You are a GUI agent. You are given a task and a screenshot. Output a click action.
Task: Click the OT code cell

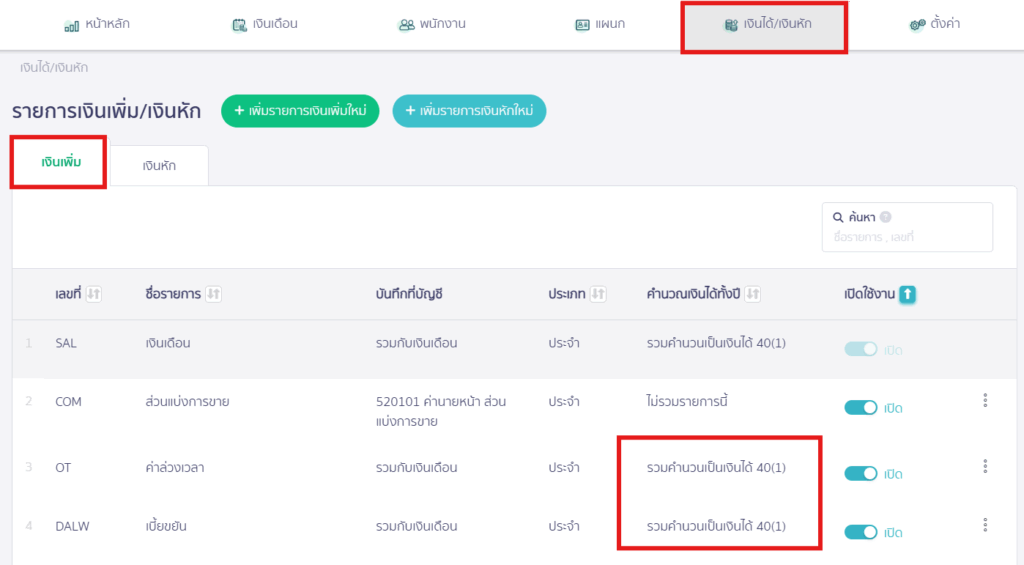(x=63, y=468)
